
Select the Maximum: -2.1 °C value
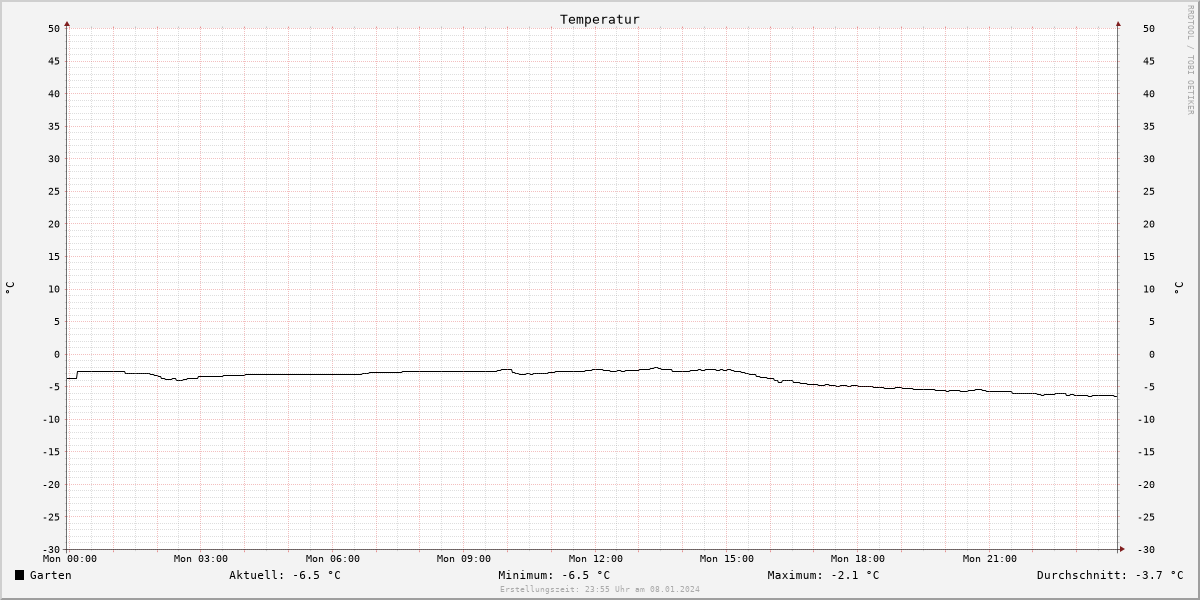coord(823,575)
